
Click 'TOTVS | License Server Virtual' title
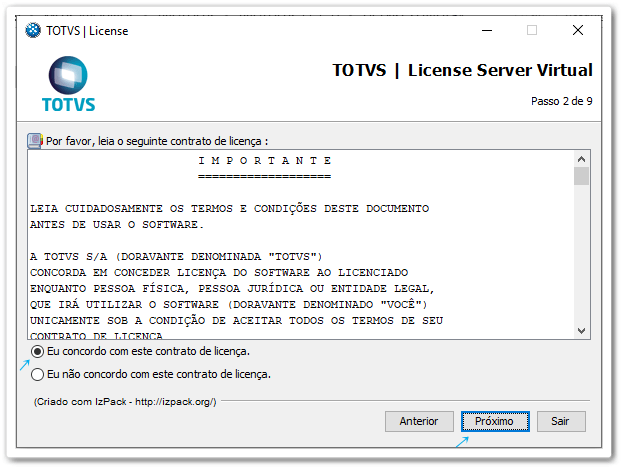(462, 70)
